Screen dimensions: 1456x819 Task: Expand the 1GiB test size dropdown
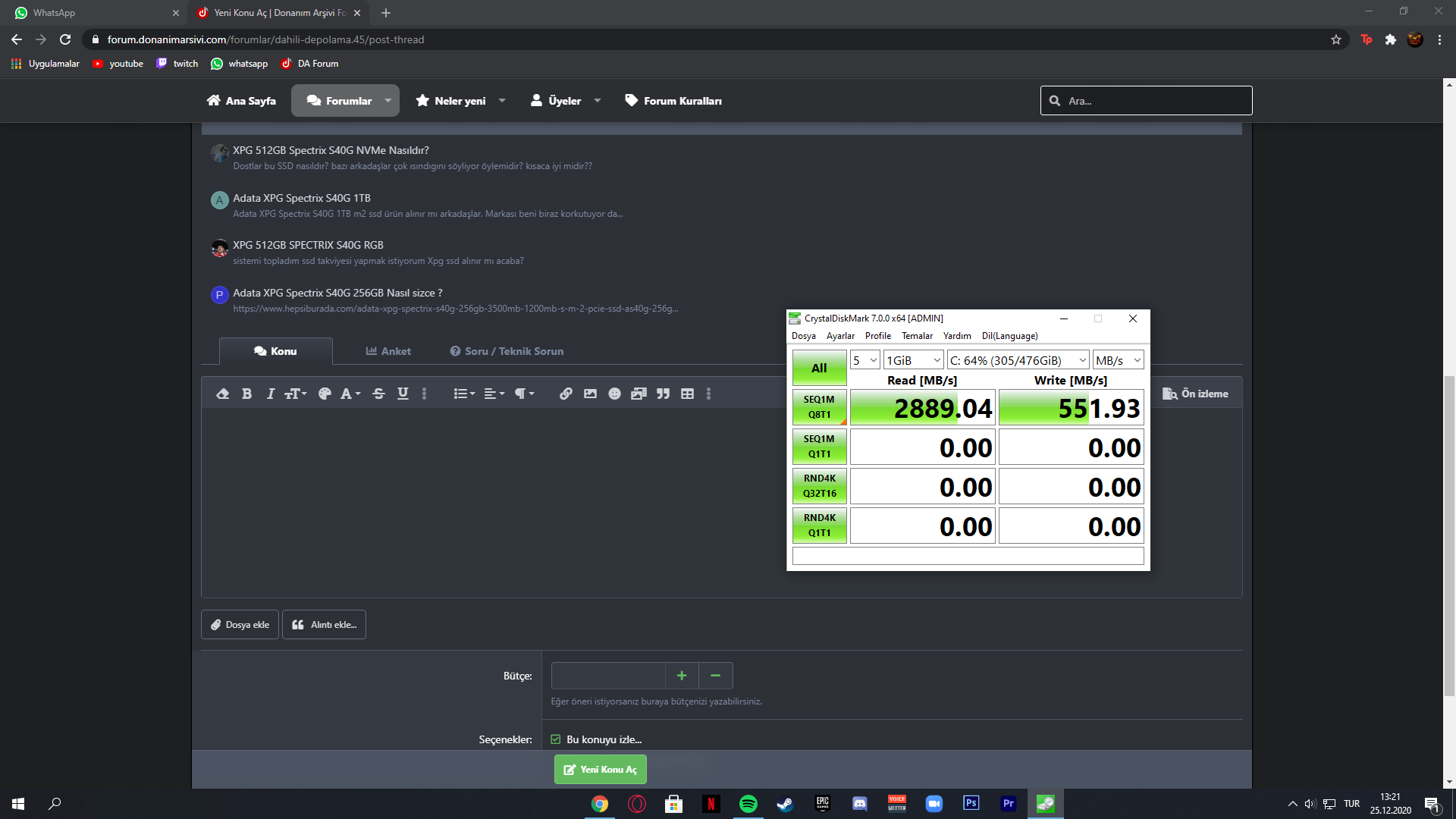[x=913, y=360]
